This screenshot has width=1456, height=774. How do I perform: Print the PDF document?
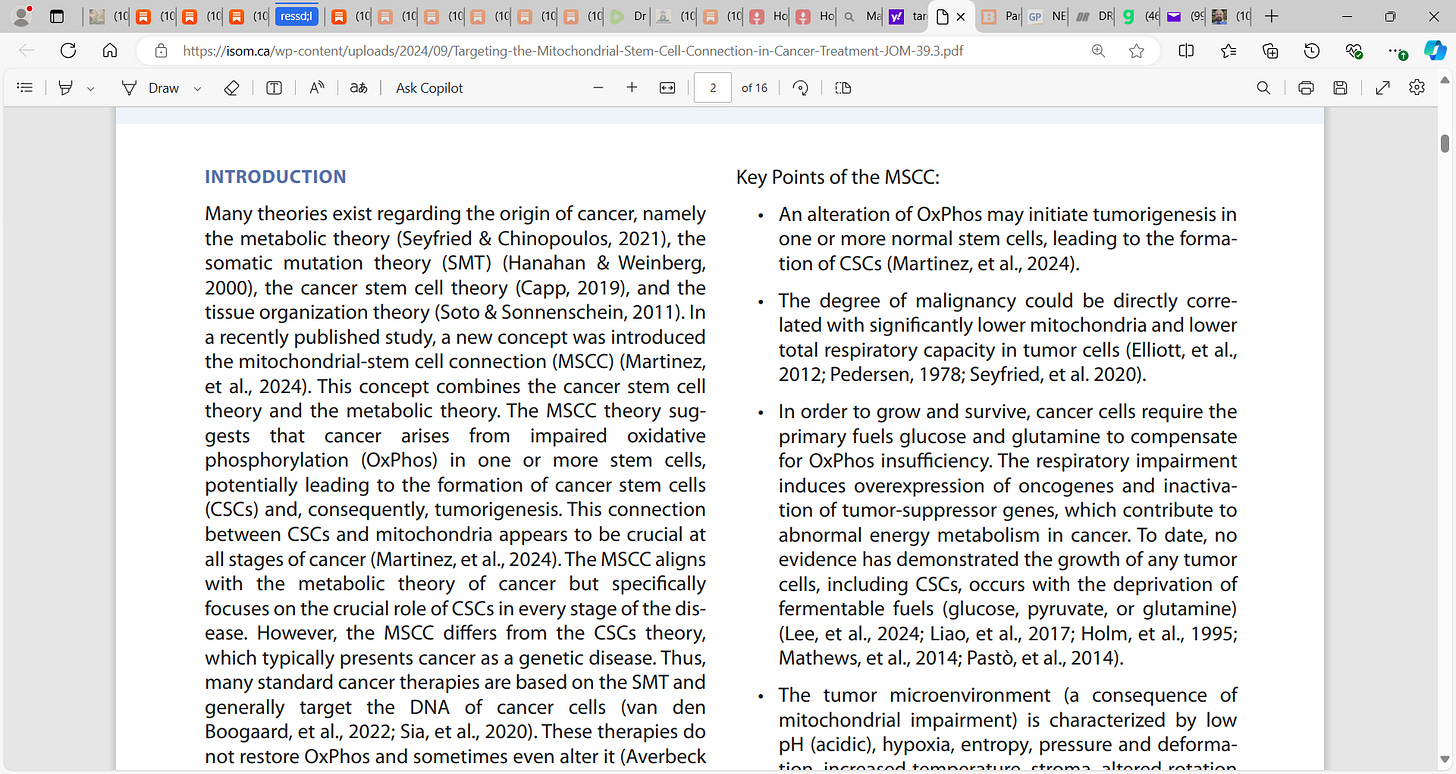coord(1306,88)
